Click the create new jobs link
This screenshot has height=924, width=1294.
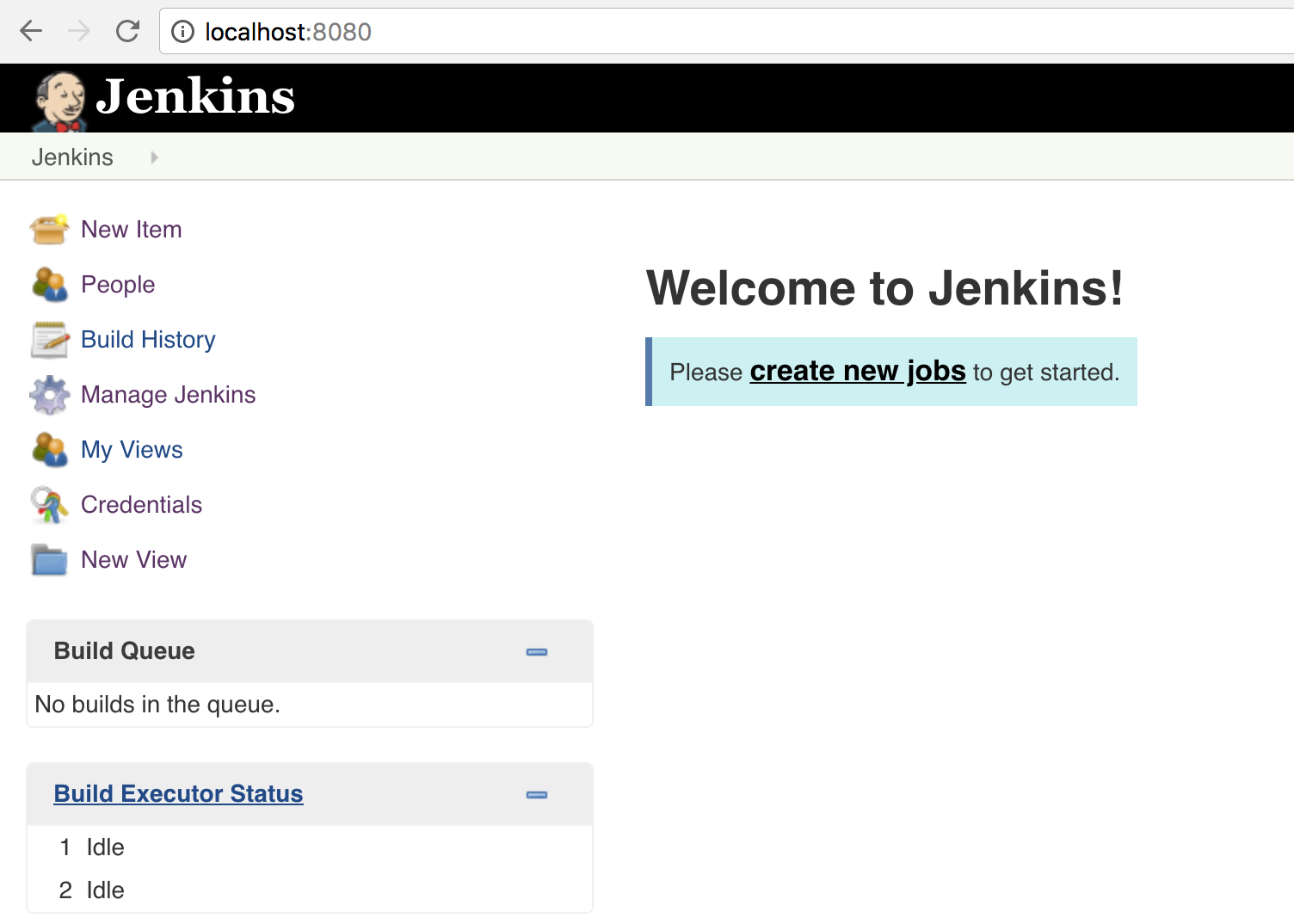point(858,371)
